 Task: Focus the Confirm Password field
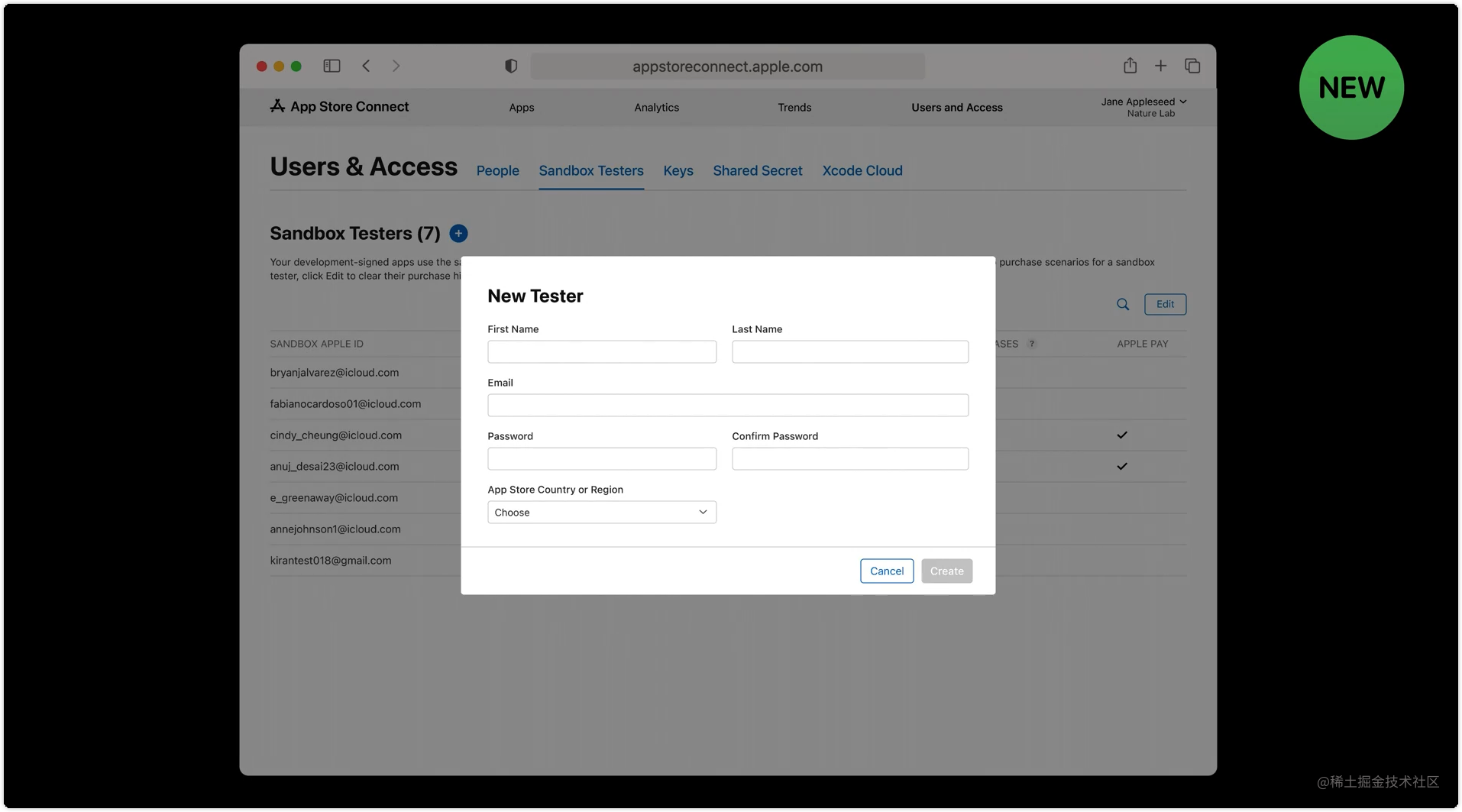point(850,458)
